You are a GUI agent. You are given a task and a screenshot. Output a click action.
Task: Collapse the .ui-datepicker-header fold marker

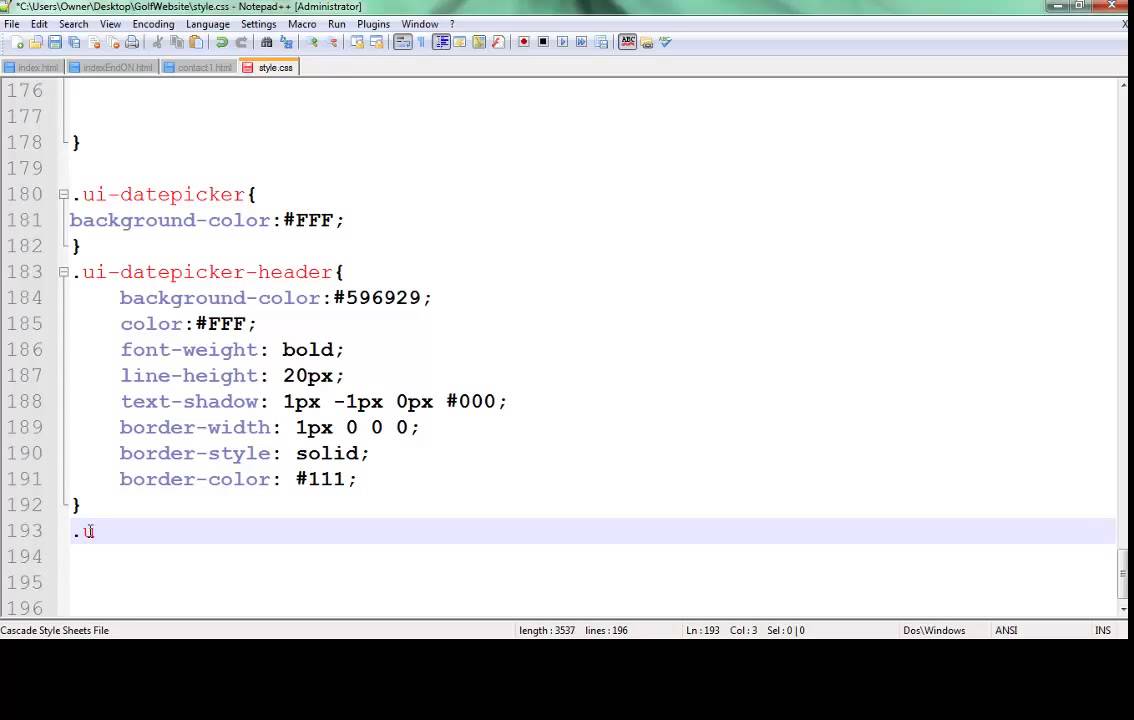(x=64, y=272)
